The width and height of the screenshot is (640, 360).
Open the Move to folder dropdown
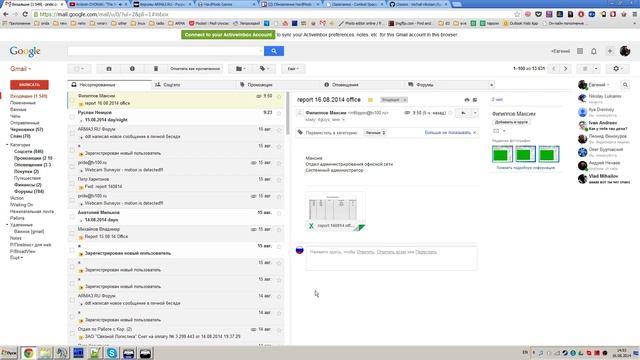[240, 69]
